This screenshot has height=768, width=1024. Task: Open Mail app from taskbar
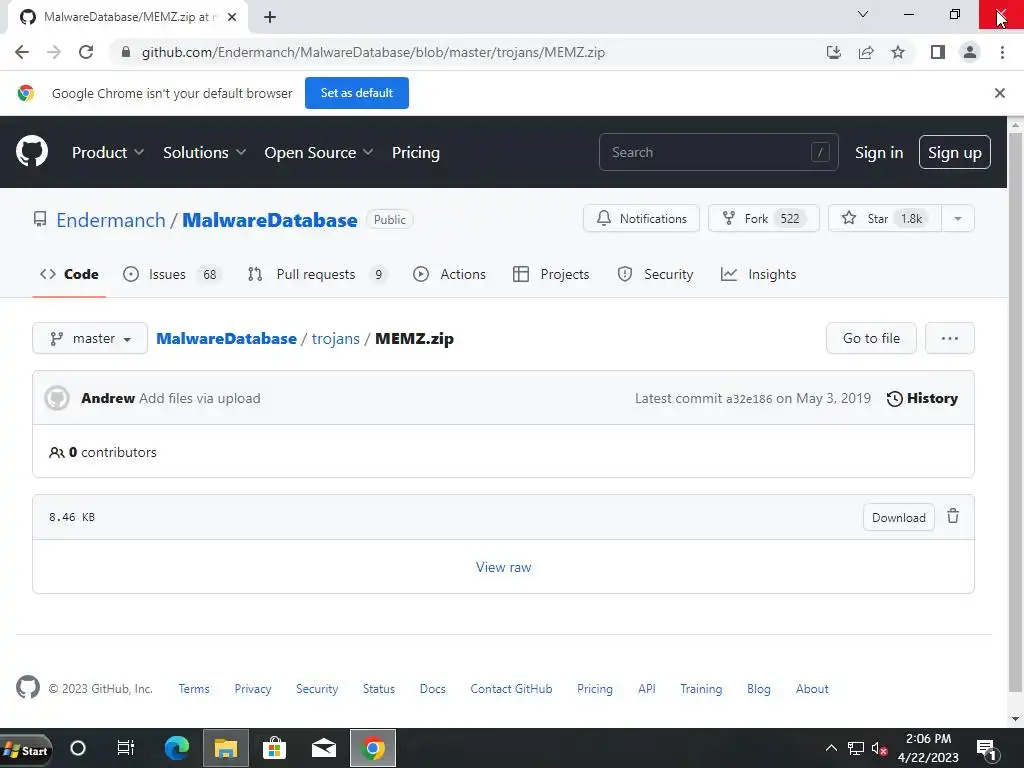(323, 748)
